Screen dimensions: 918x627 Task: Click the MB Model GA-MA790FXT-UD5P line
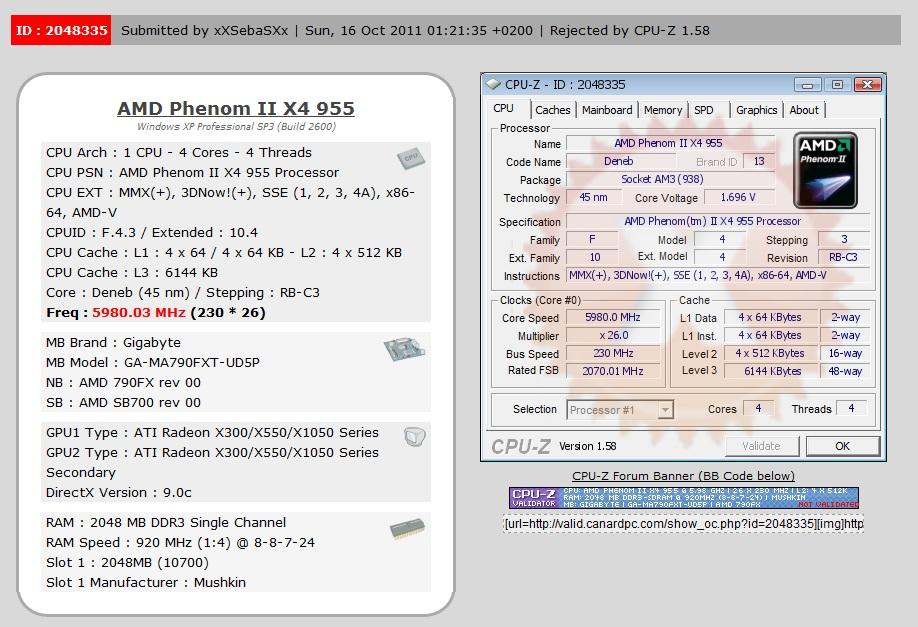coord(153,362)
